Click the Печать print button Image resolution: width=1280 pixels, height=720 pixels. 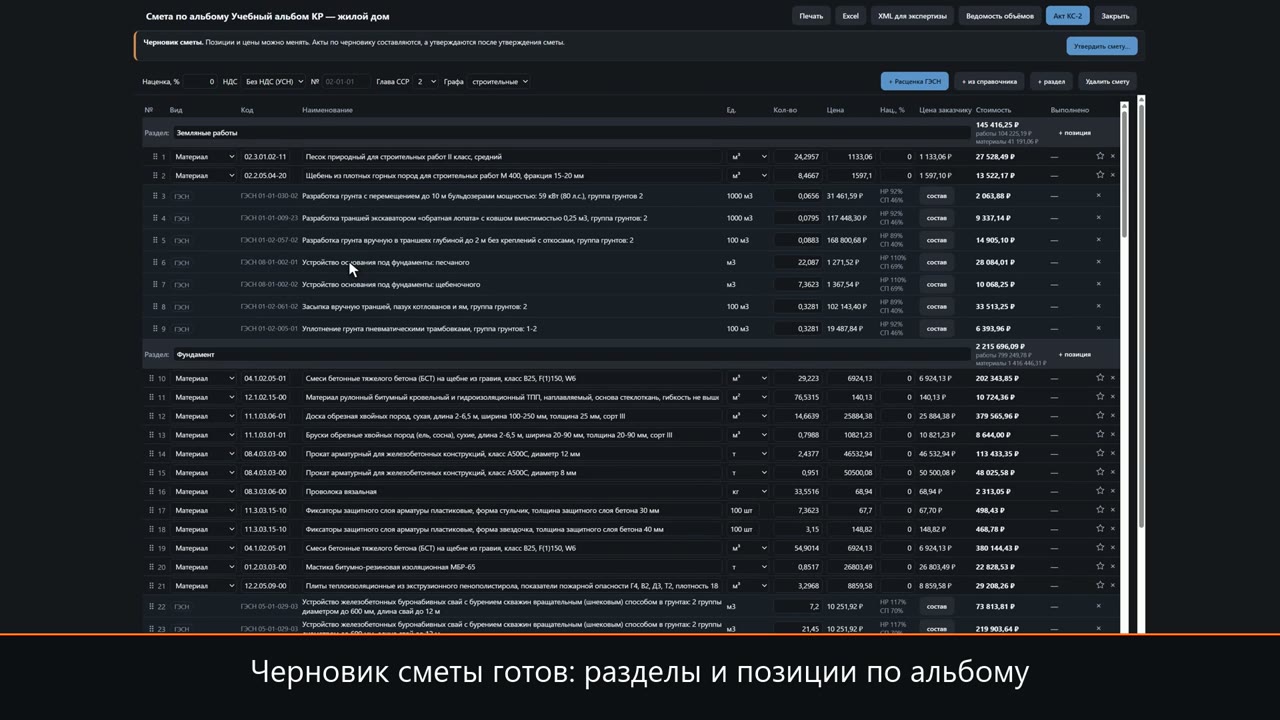coord(811,16)
